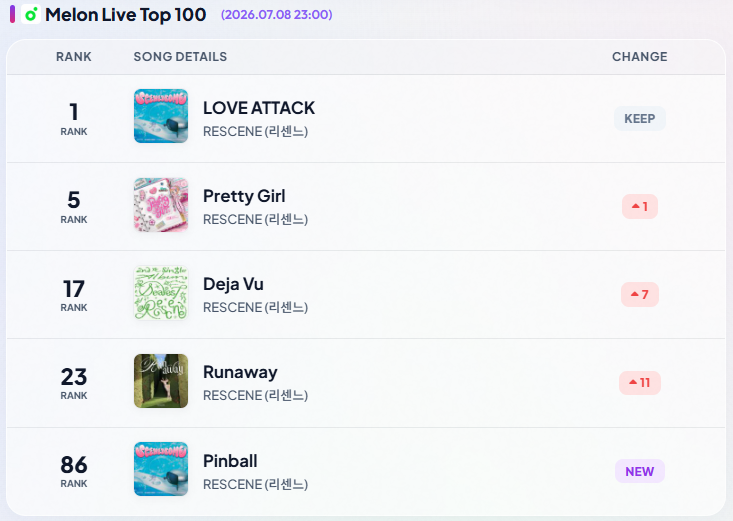Click the SONG DETAILS column header

pos(180,57)
